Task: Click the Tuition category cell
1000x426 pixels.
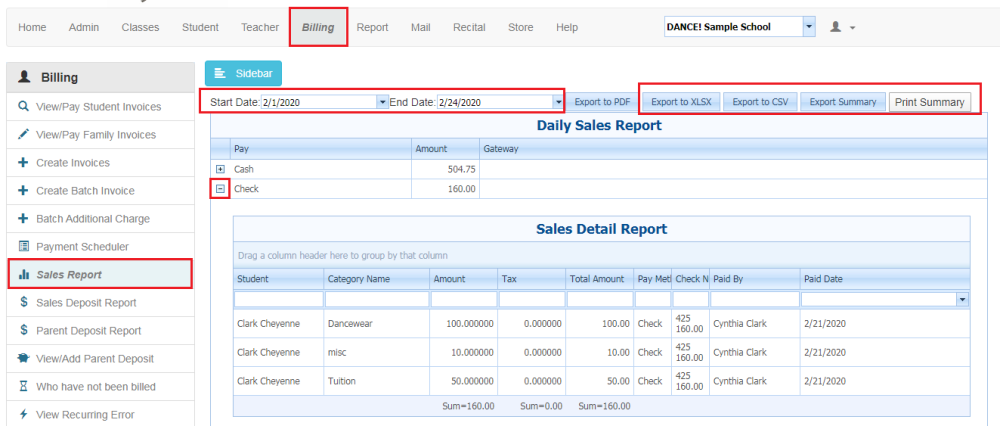Action: point(377,381)
